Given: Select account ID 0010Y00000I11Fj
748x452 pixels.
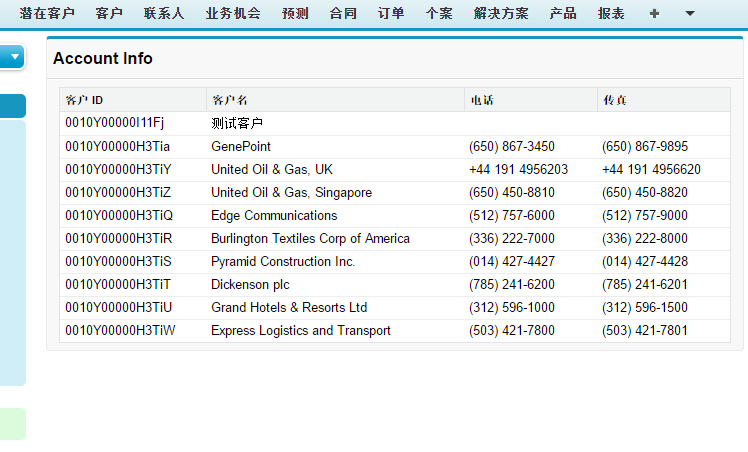Looking at the screenshot, I should coord(114,123).
